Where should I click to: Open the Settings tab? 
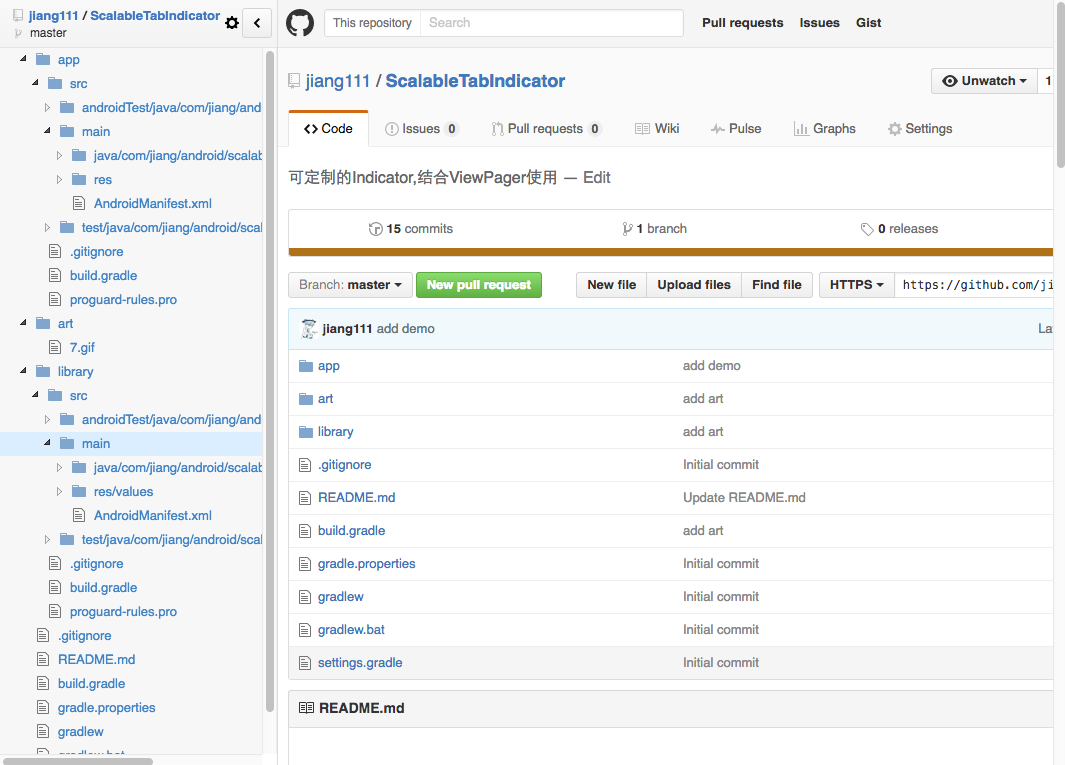[920, 128]
